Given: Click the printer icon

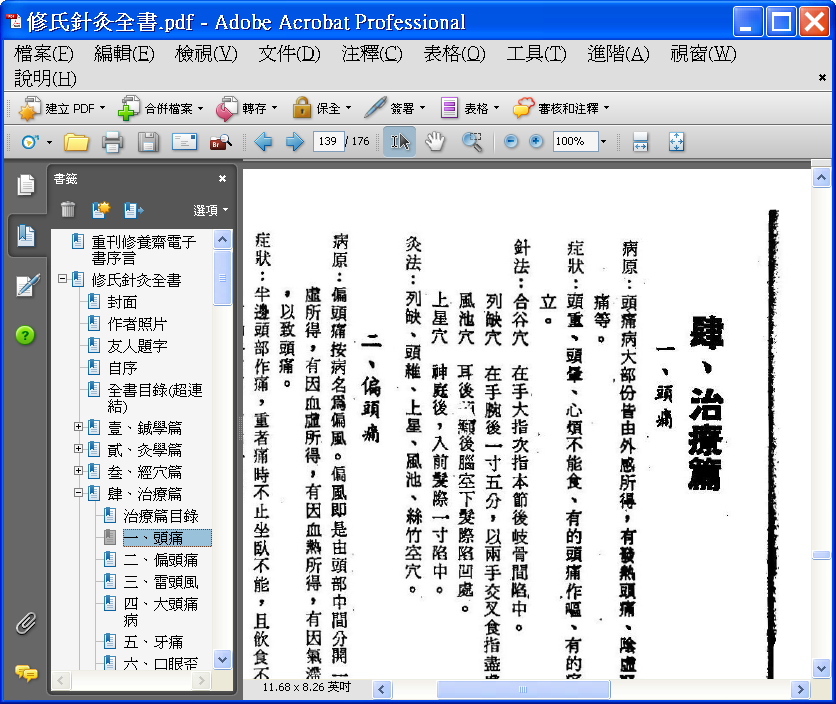Looking at the screenshot, I should [x=112, y=142].
